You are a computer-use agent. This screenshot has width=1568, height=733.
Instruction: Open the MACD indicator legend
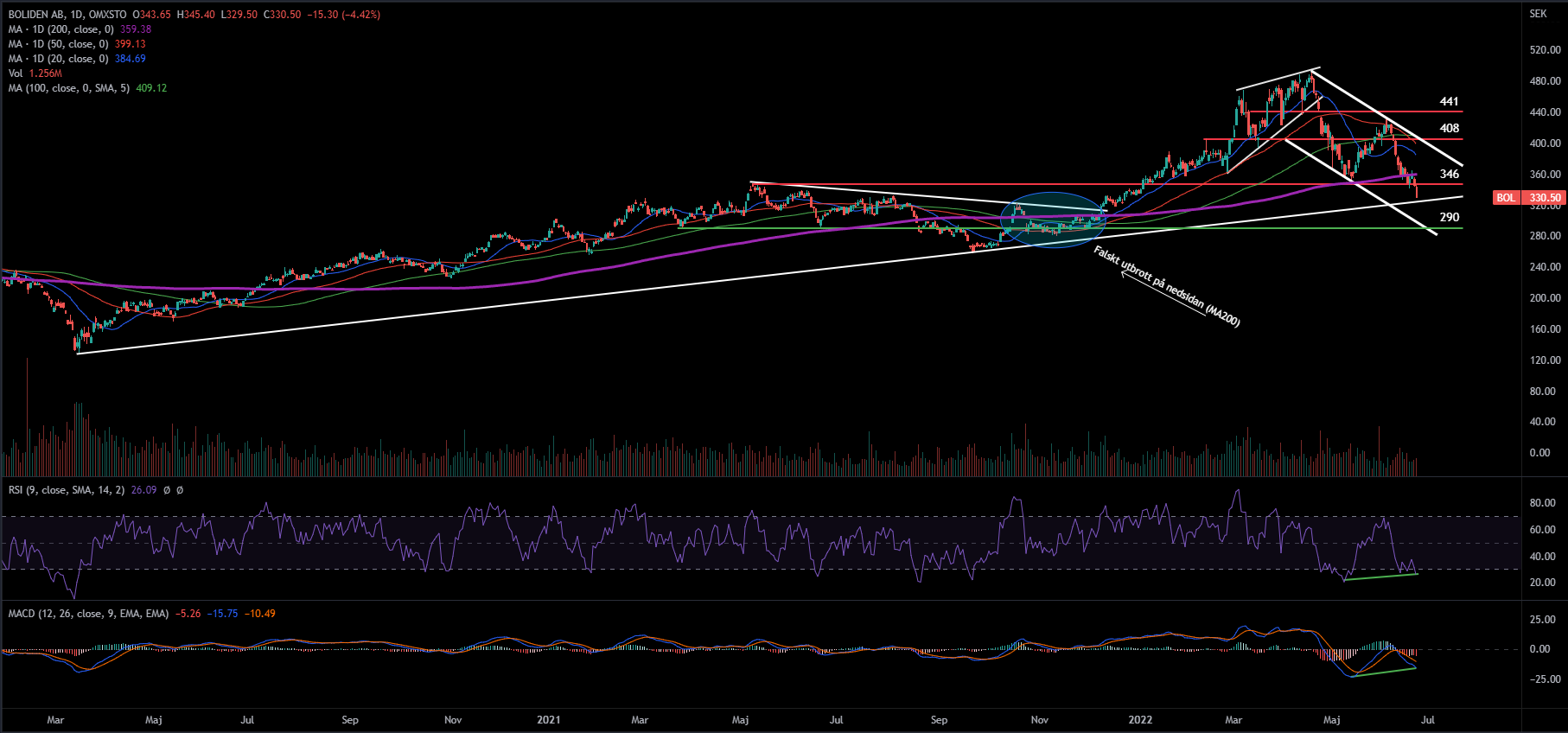(x=88, y=614)
